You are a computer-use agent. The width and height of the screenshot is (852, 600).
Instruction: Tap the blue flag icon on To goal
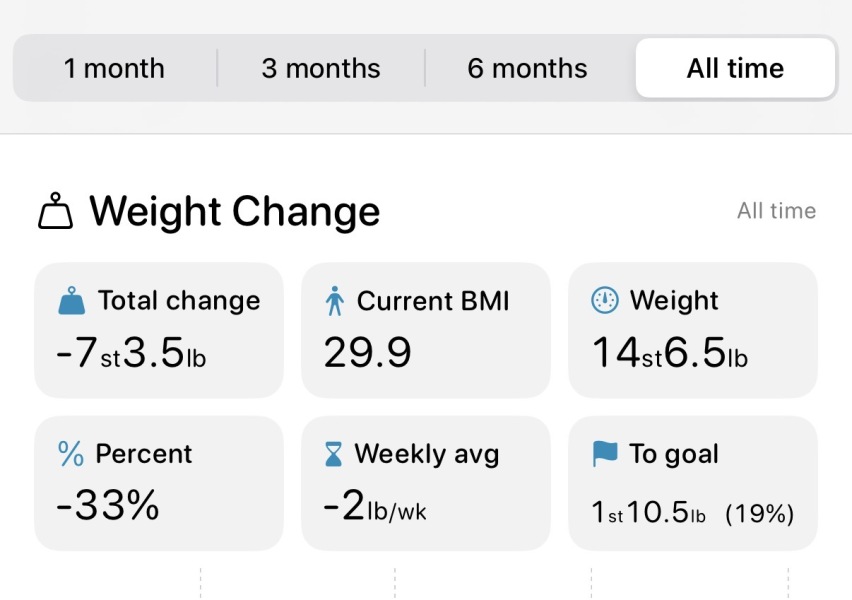click(x=605, y=454)
